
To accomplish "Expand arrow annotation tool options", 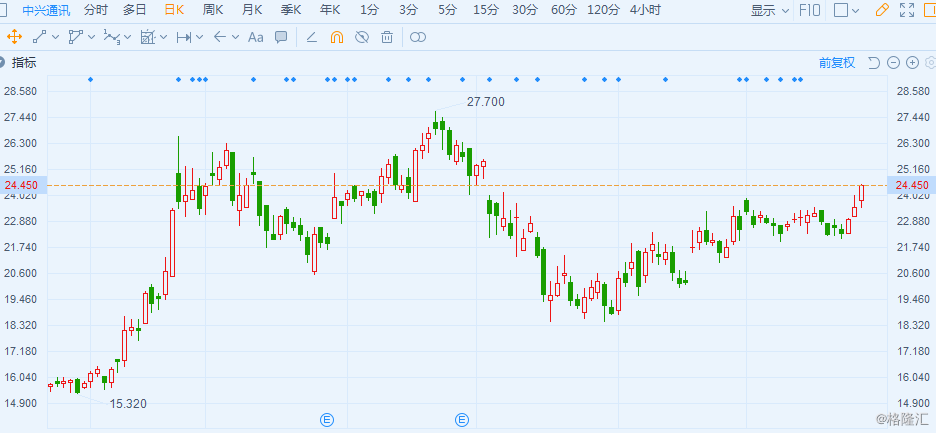I will pos(235,37).
